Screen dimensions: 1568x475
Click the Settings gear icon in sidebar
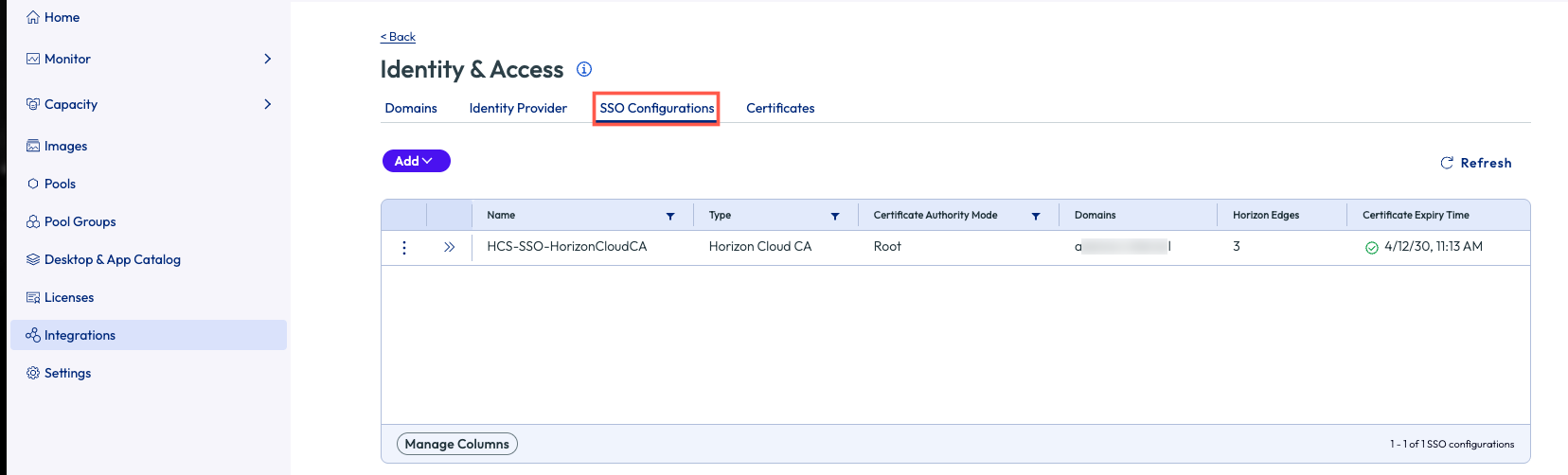33,373
